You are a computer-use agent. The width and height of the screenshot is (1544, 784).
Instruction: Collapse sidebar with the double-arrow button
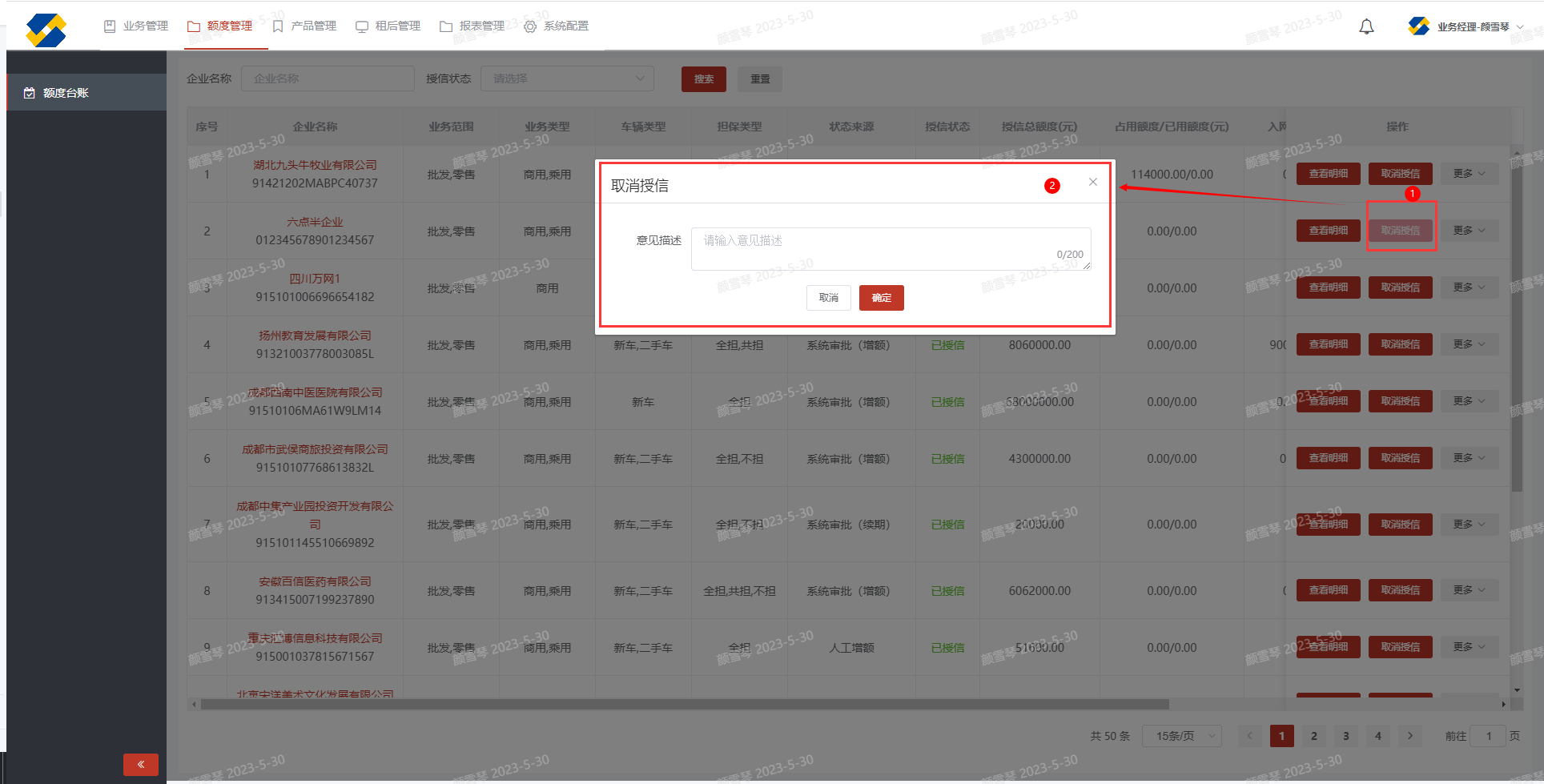tap(140, 764)
